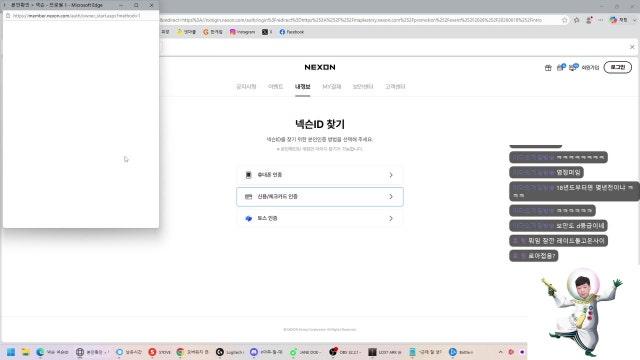
Task: Click chevron arrow on 신용/체크카드 인증 row
Action: tap(391, 197)
